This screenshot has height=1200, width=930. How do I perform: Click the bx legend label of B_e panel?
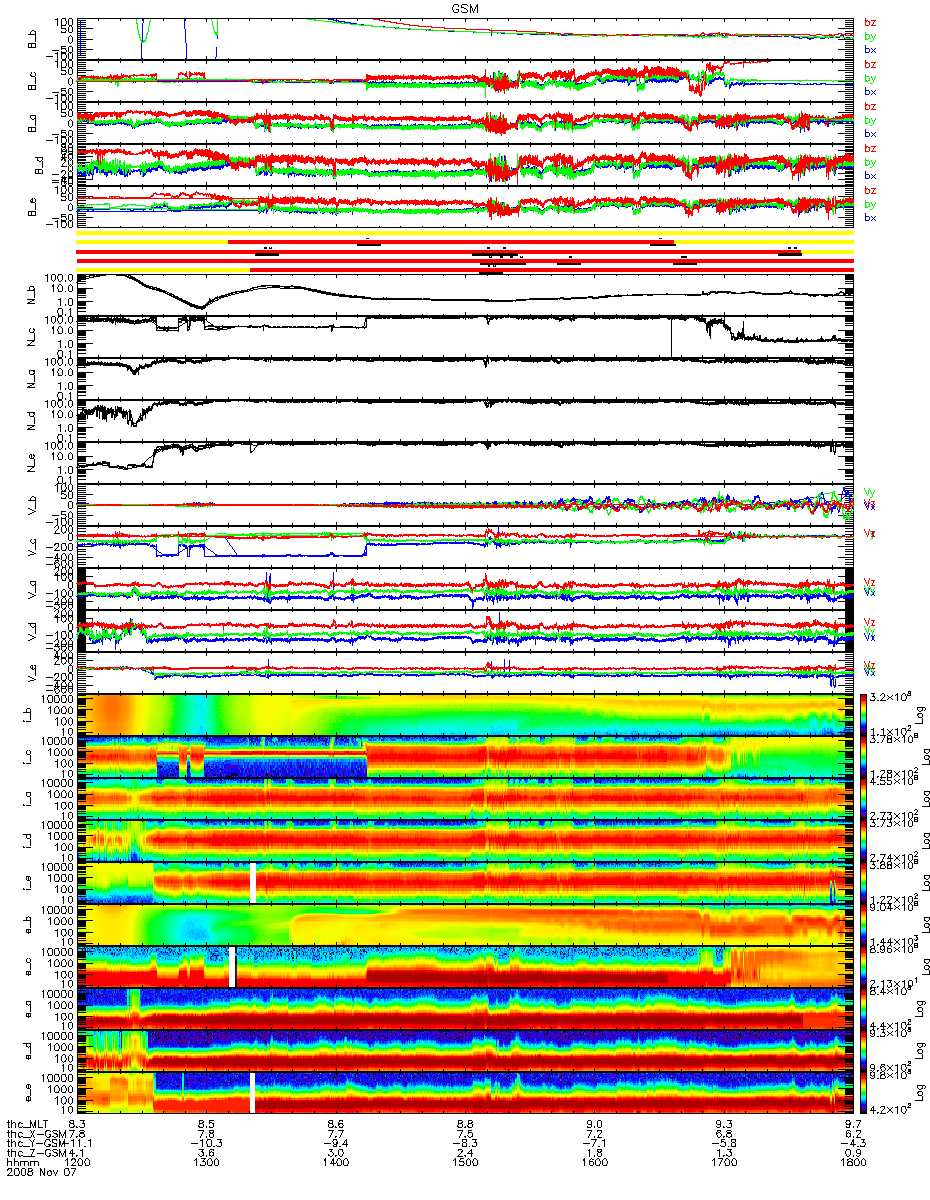[x=869, y=218]
